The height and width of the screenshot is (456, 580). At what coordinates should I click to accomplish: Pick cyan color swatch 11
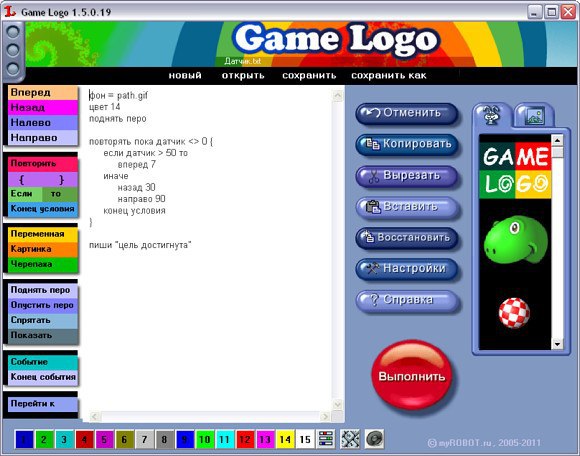[x=225, y=439]
